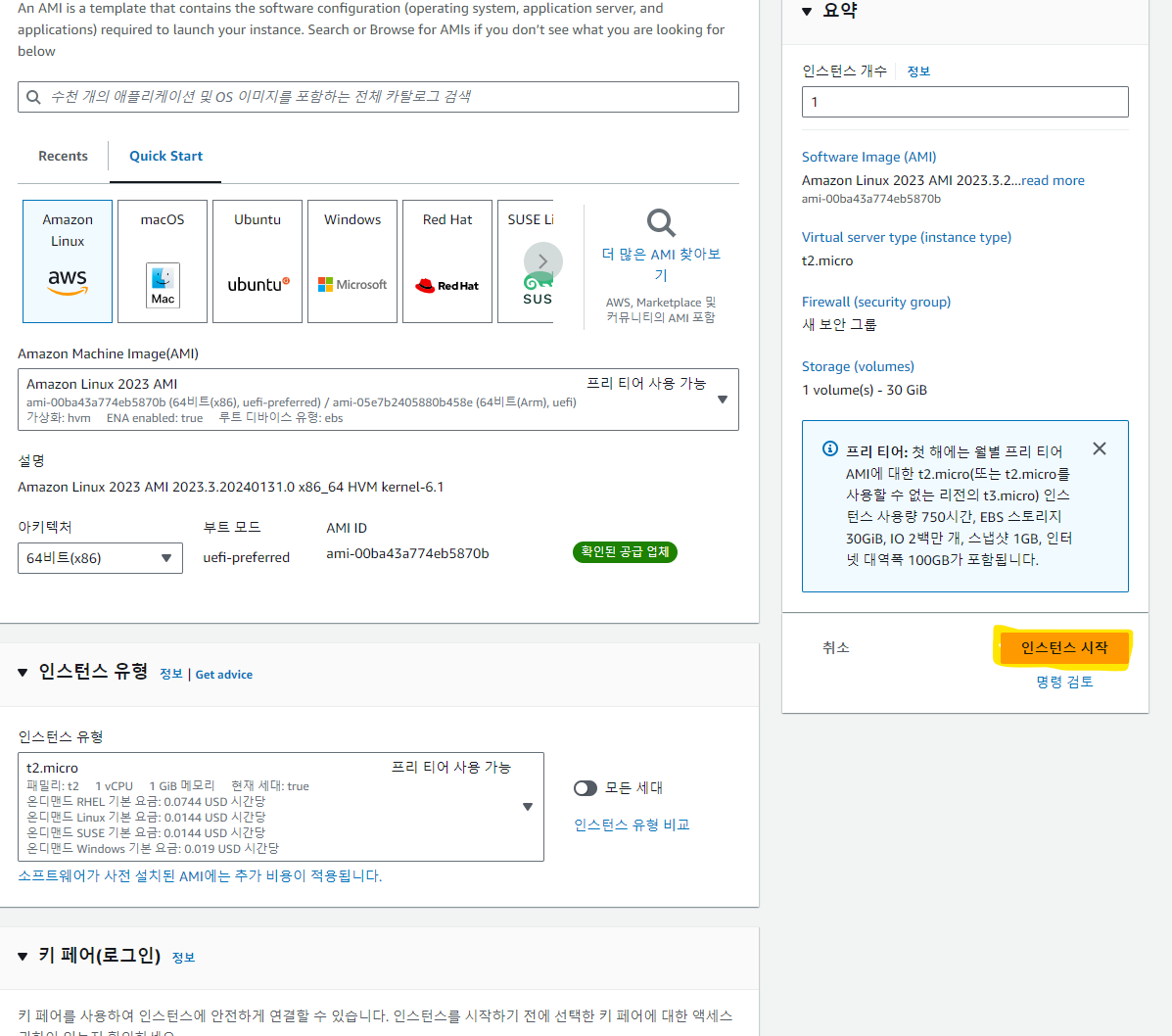The height and width of the screenshot is (1036, 1172).
Task: Focus the AMI catalog search field
Action: tap(378, 97)
